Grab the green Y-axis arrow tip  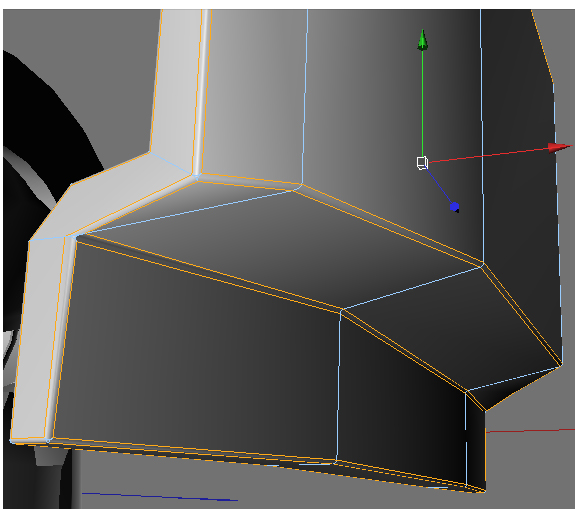coord(422,40)
